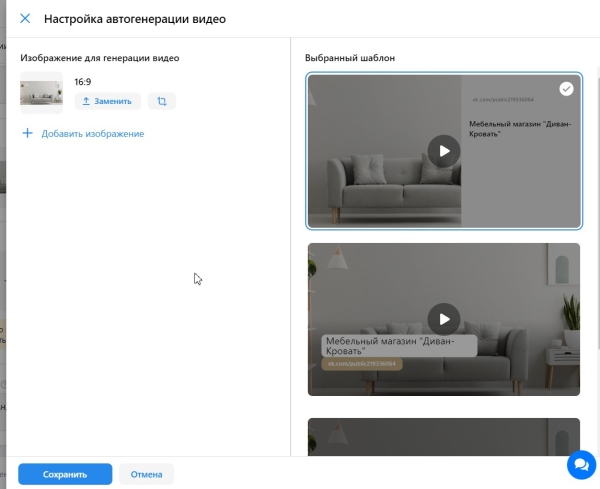Click the Заменить button label
The image size is (600, 489).
pos(112,101)
